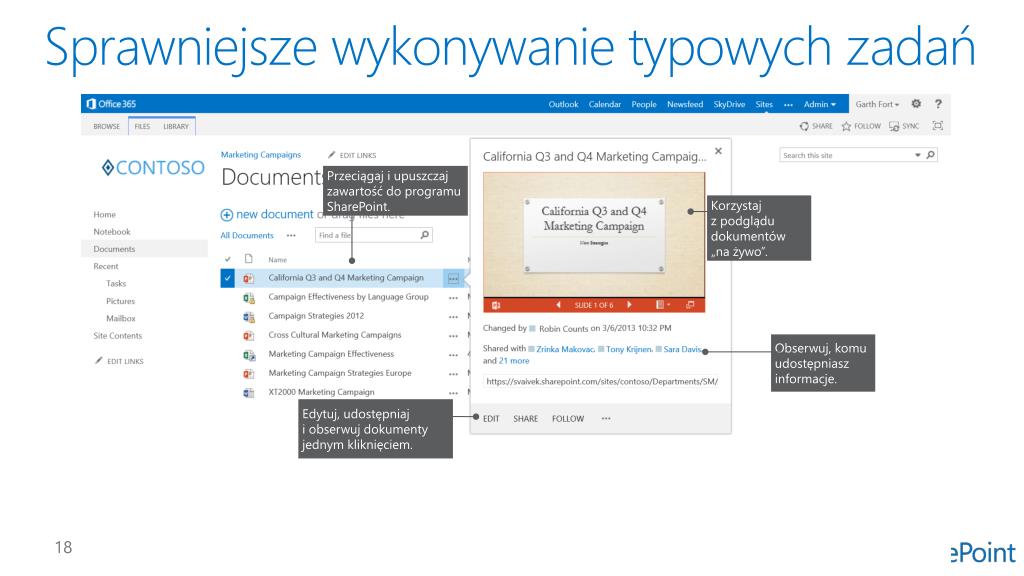Click Excel icon of Campaign Effectiveness by Language

tap(248, 297)
